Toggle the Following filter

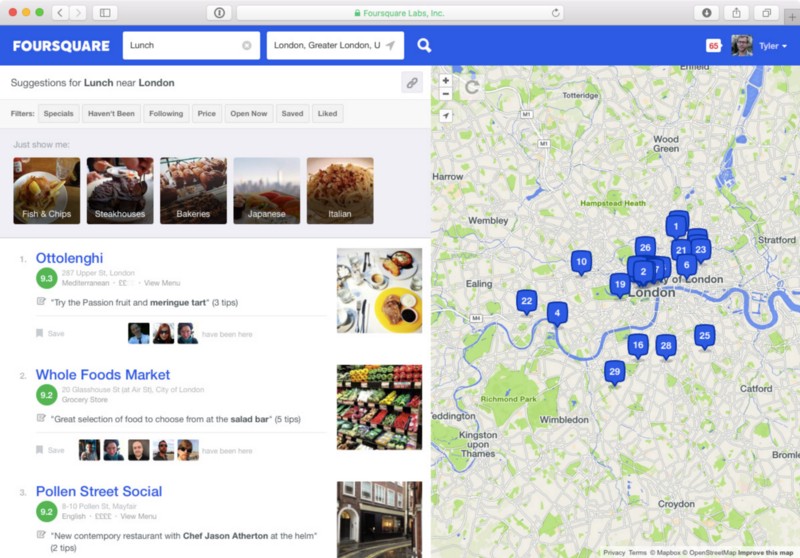coord(166,114)
